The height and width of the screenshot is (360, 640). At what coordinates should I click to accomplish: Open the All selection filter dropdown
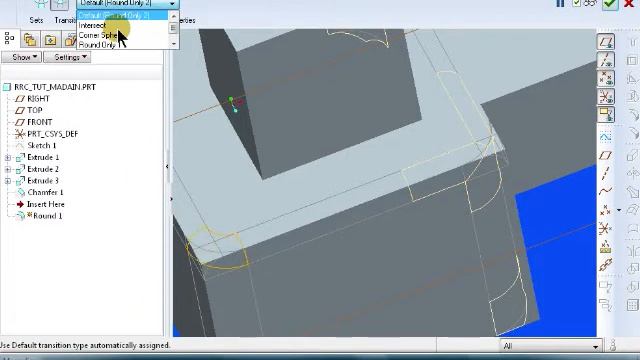pos(551,346)
